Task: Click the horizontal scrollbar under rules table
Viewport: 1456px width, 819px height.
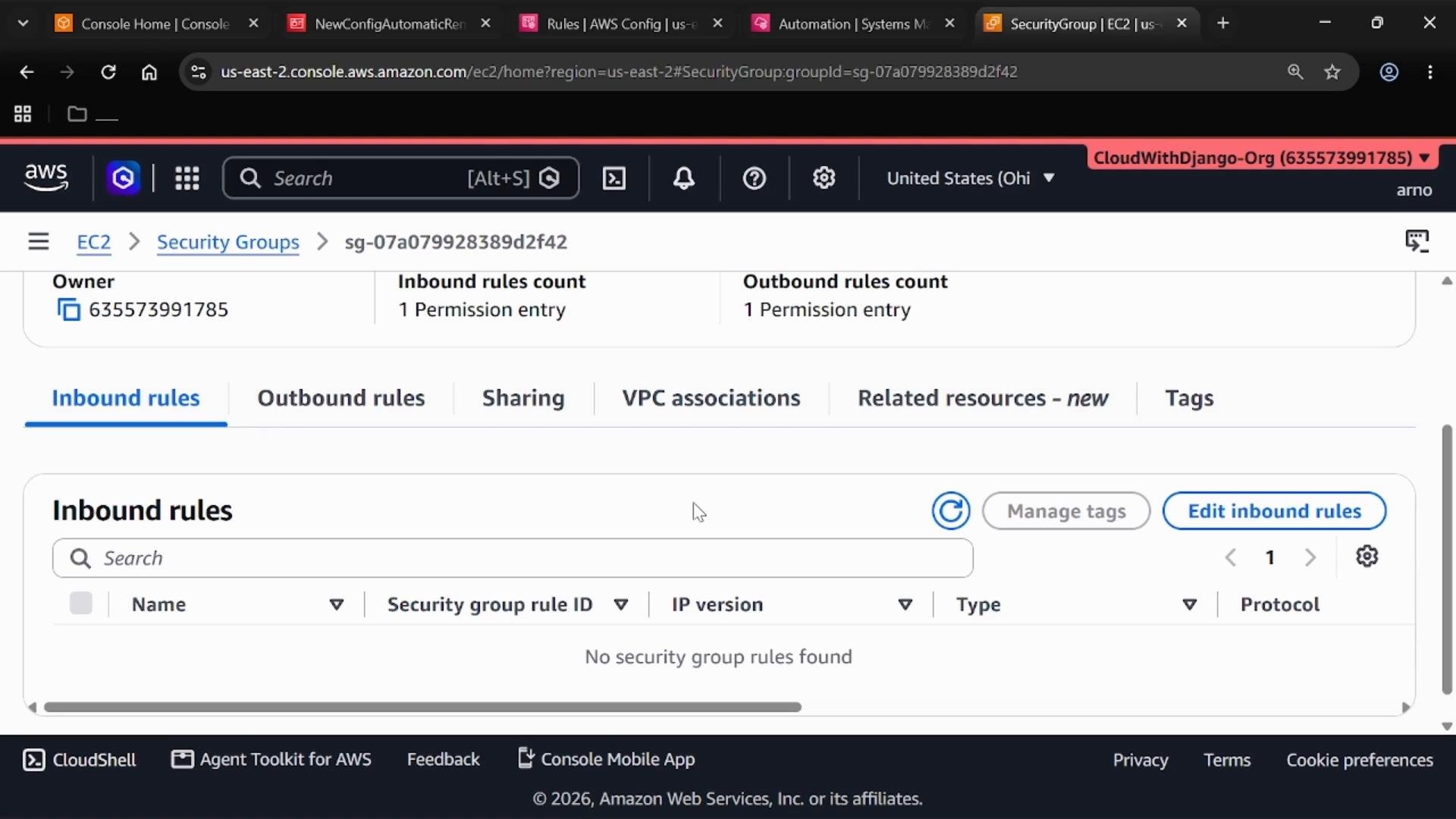Action: 422,707
